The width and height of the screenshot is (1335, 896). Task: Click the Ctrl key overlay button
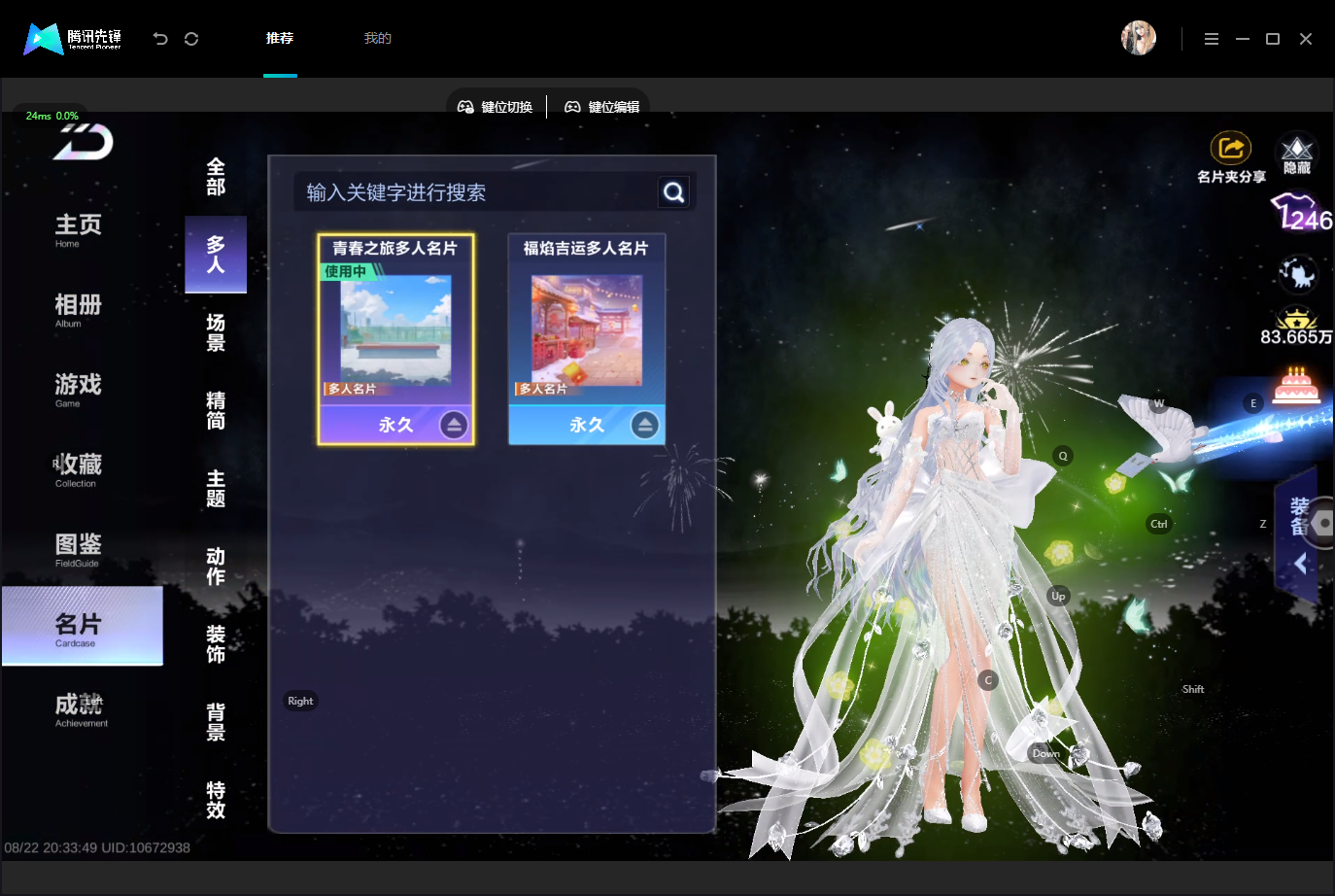1159,524
